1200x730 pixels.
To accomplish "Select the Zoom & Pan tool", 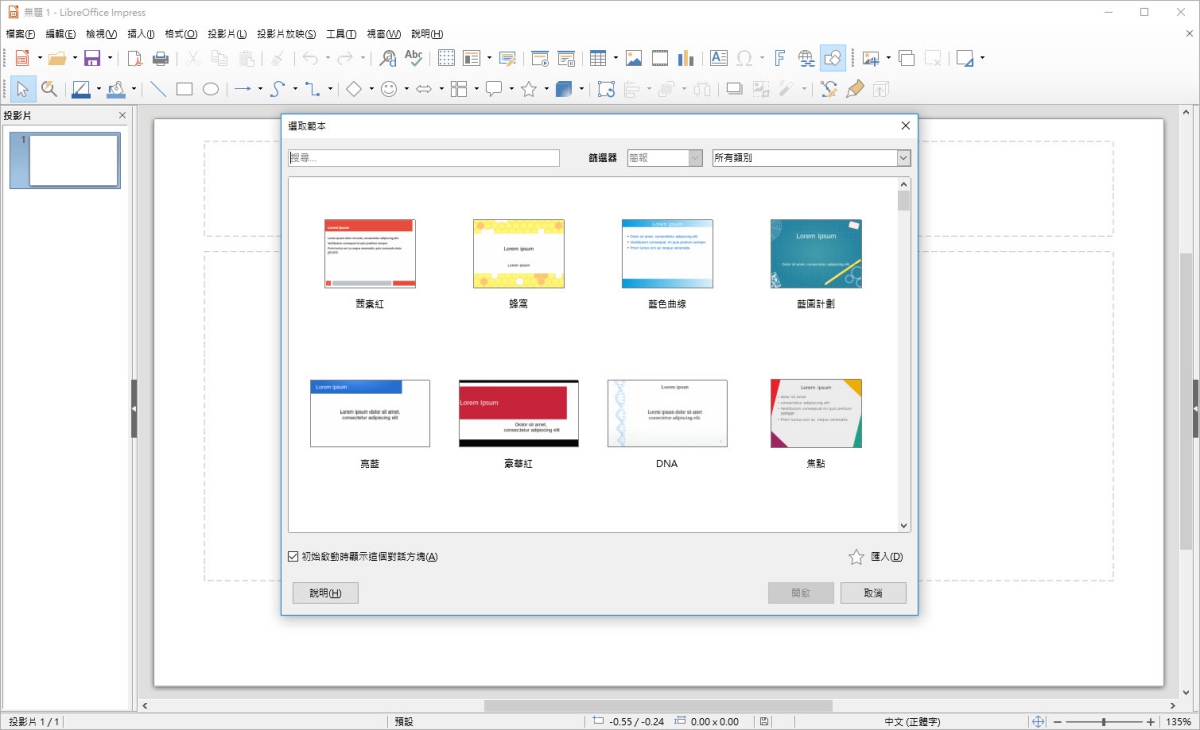I will [48, 89].
